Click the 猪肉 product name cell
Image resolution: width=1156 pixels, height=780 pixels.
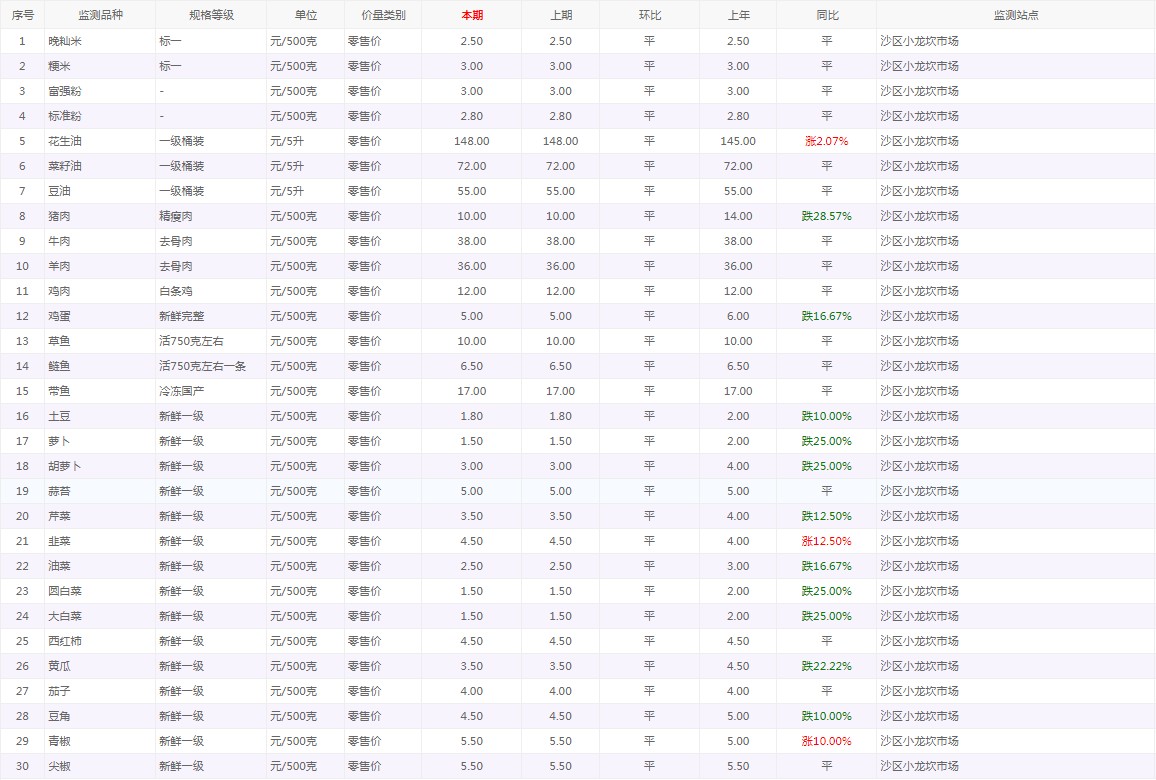[x=59, y=216]
